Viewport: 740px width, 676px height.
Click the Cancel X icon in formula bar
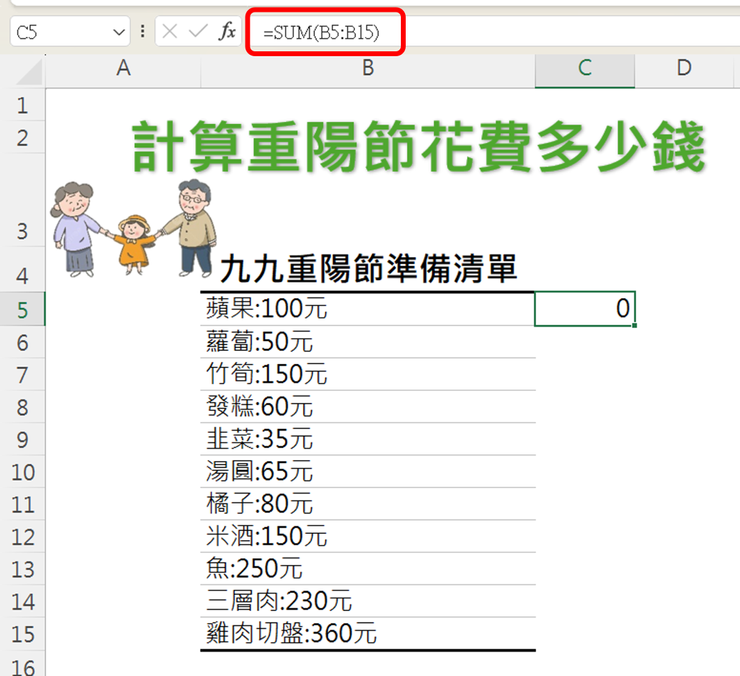point(169,32)
